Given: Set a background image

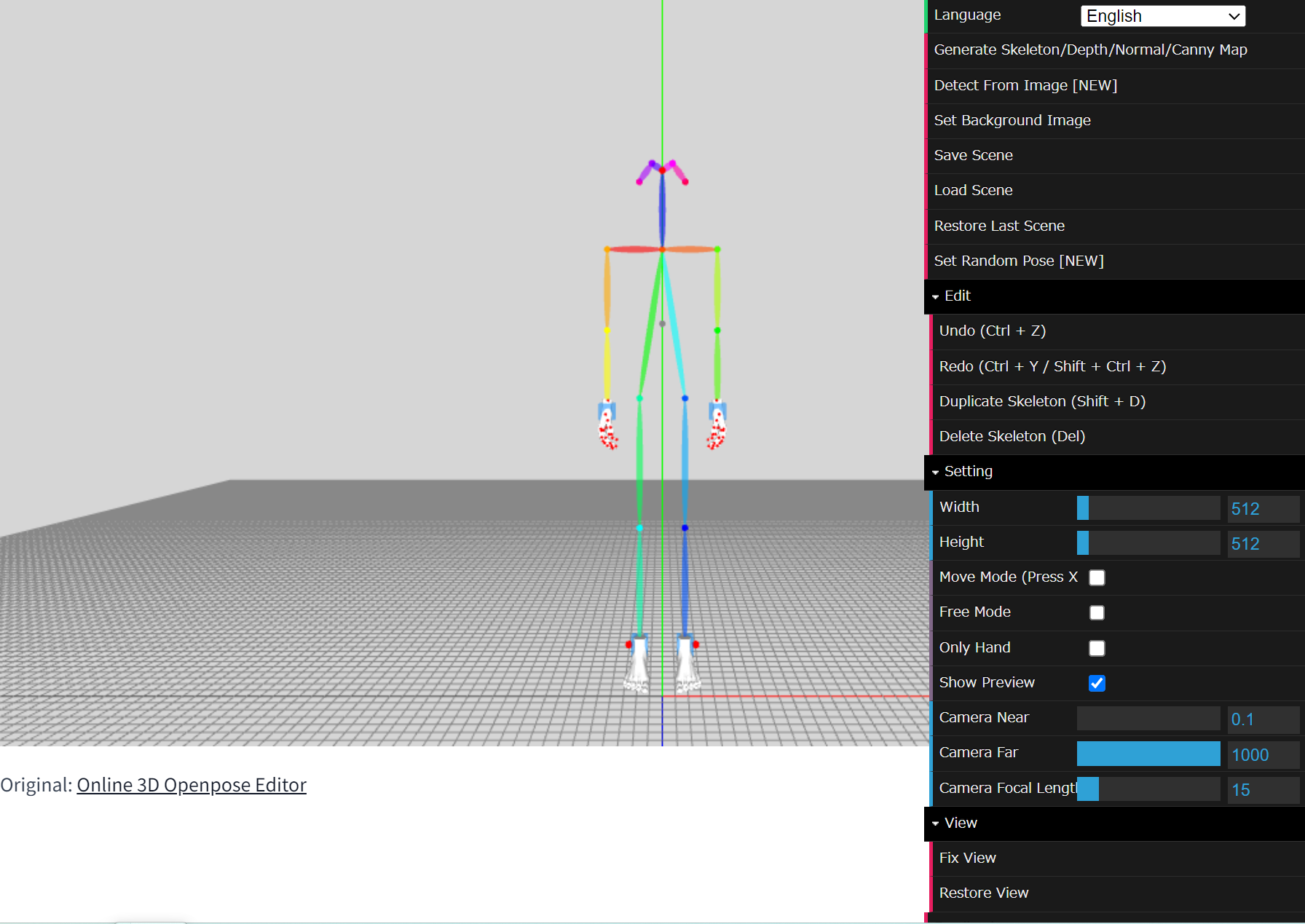Looking at the screenshot, I should [x=1012, y=120].
